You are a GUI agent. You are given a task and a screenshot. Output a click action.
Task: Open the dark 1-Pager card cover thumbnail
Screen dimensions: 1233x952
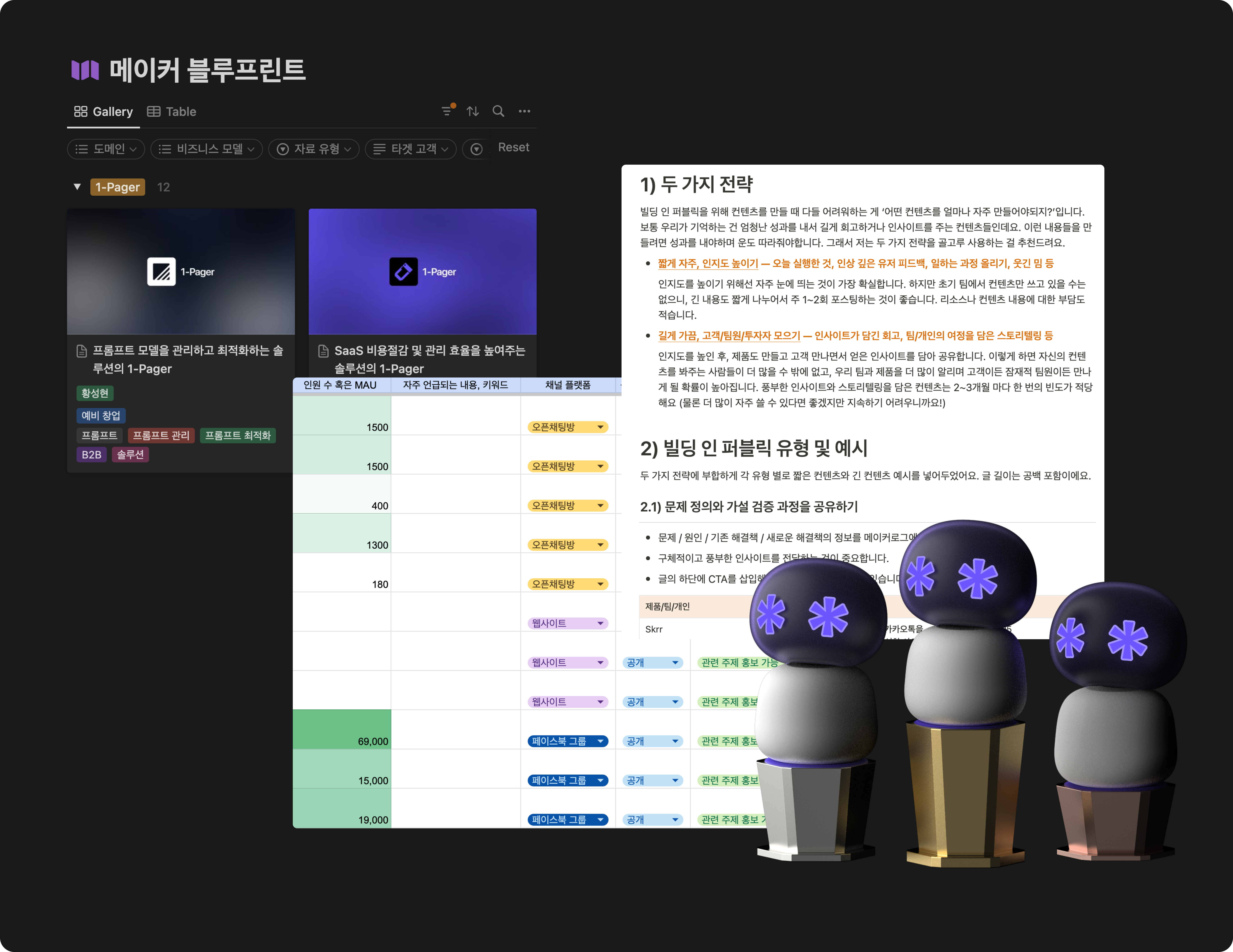click(181, 271)
